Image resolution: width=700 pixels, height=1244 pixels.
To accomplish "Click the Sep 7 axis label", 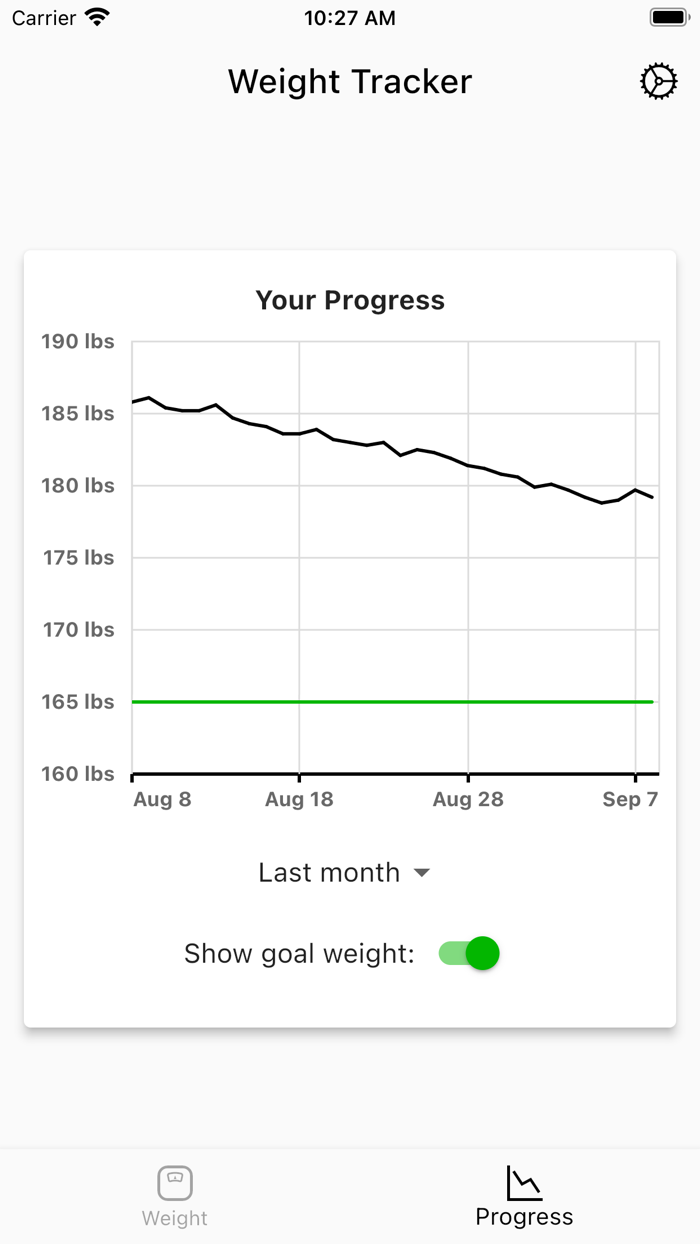I will [630, 799].
